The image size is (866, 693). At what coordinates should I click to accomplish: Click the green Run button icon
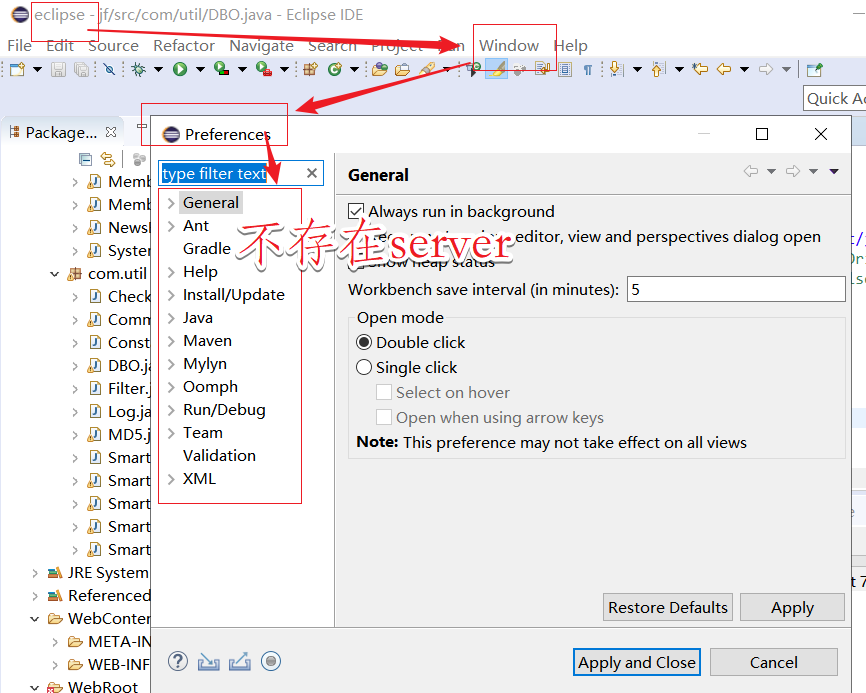pos(179,70)
